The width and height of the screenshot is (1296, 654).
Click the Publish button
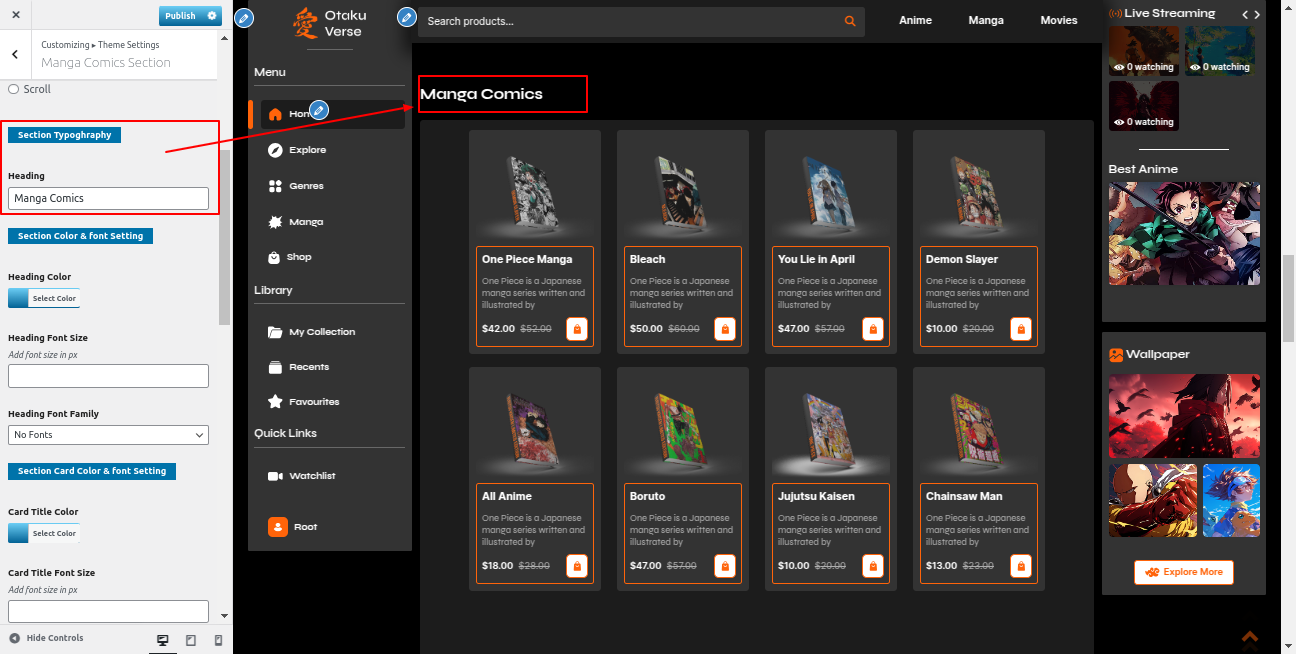[x=180, y=16]
